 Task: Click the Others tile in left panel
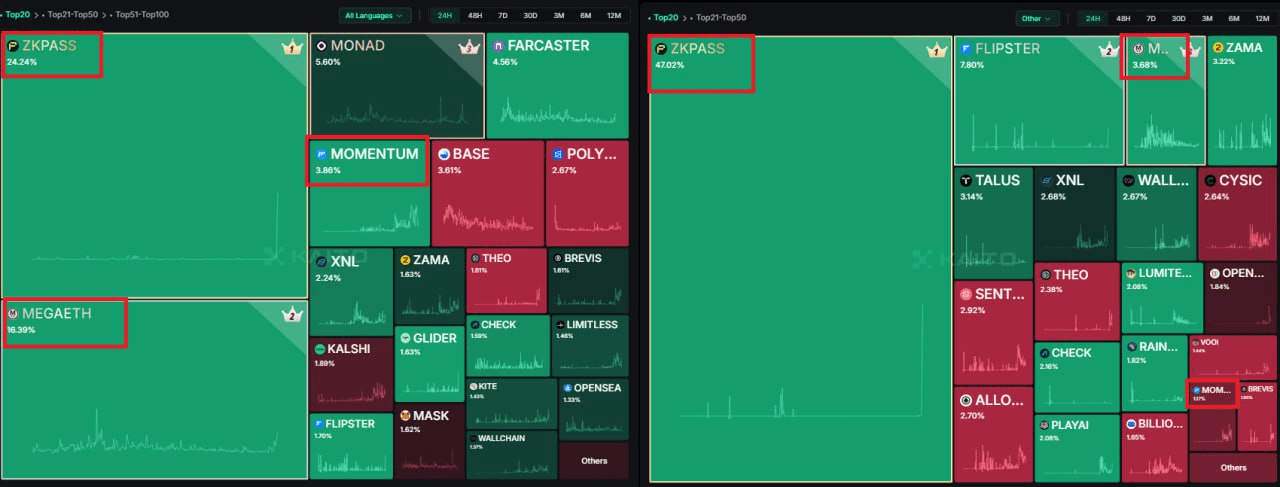click(x=594, y=461)
